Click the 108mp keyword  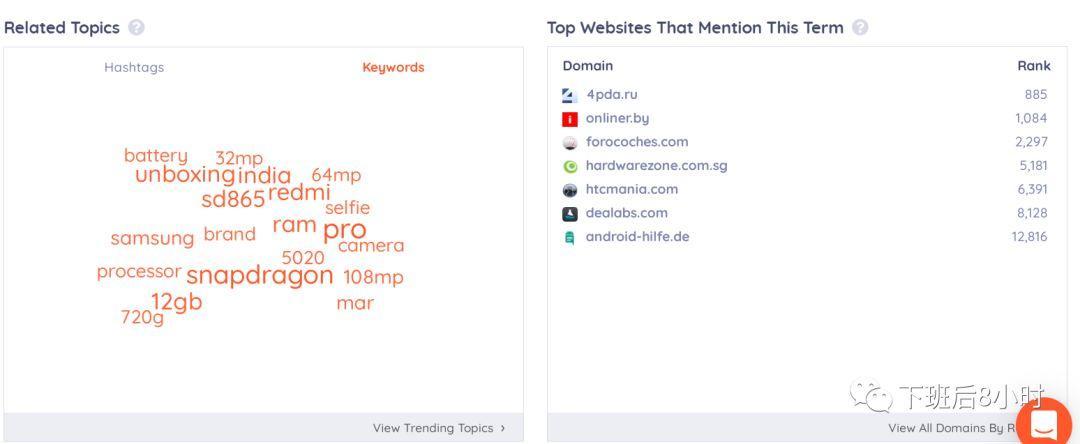pyautogui.click(x=373, y=277)
